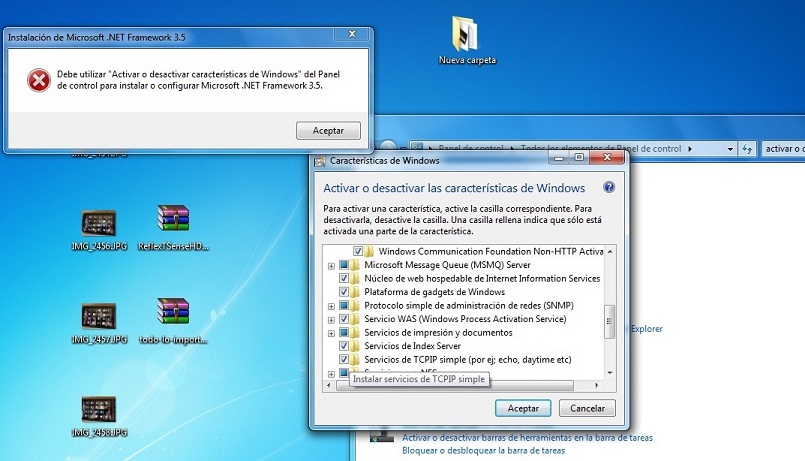Click folder icon of Servicios de TCPIP simple row
805x461 pixels.
click(x=355, y=359)
